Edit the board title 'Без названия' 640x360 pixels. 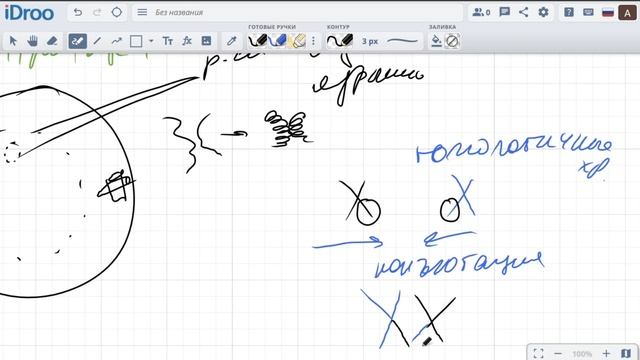(179, 13)
